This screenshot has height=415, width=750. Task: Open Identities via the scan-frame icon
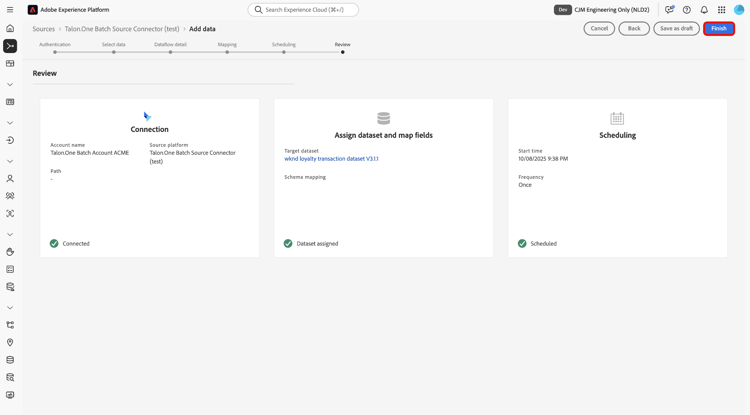(x=10, y=214)
